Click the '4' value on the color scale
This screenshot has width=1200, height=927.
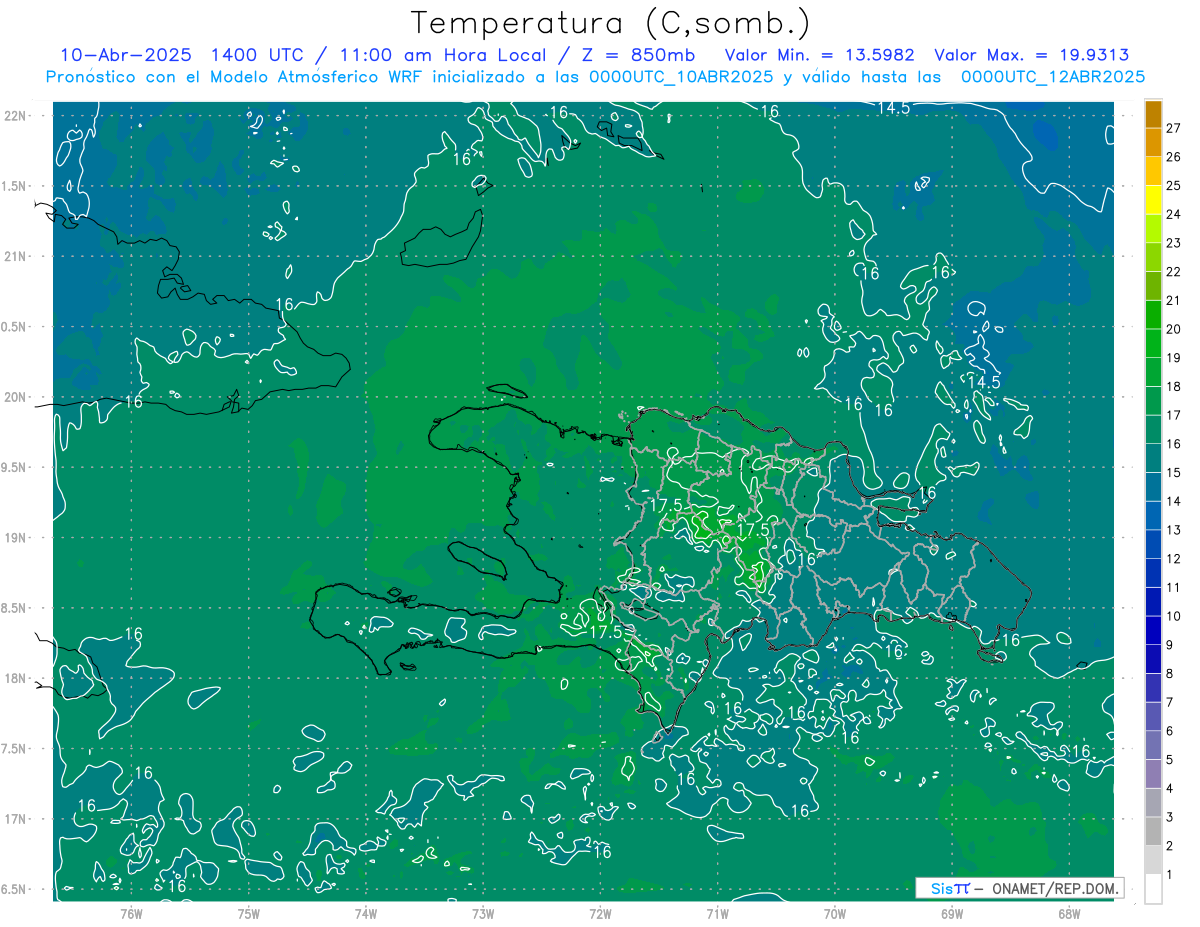pyautogui.click(x=1170, y=788)
